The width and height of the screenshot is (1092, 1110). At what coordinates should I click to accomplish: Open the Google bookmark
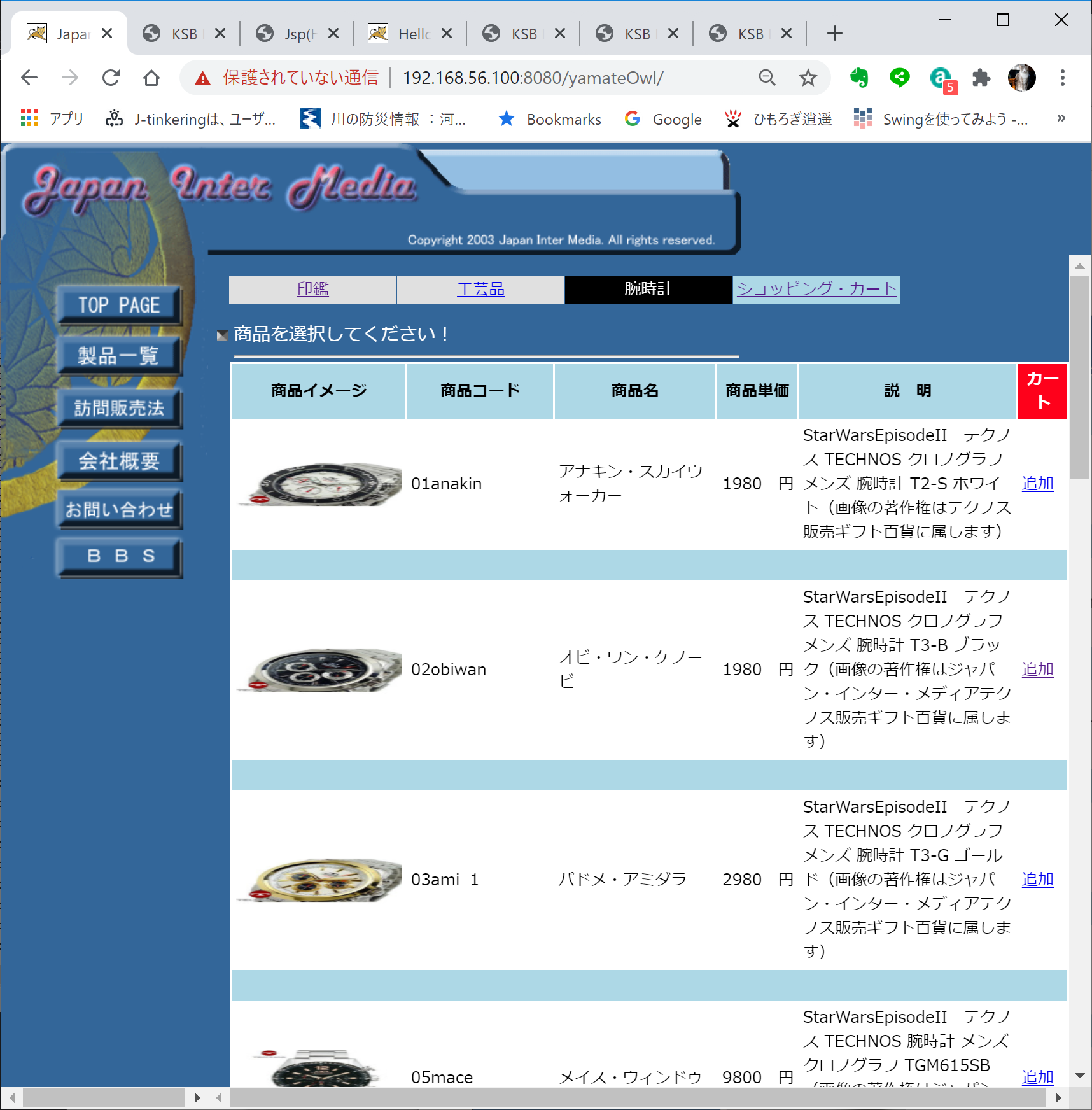[x=664, y=118]
